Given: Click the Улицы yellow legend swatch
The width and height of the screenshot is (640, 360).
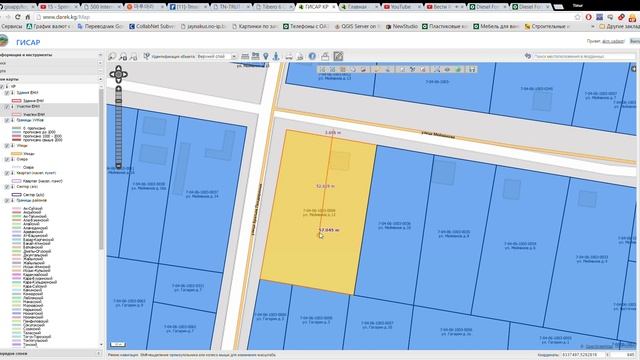Looking at the screenshot, I should [17, 154].
